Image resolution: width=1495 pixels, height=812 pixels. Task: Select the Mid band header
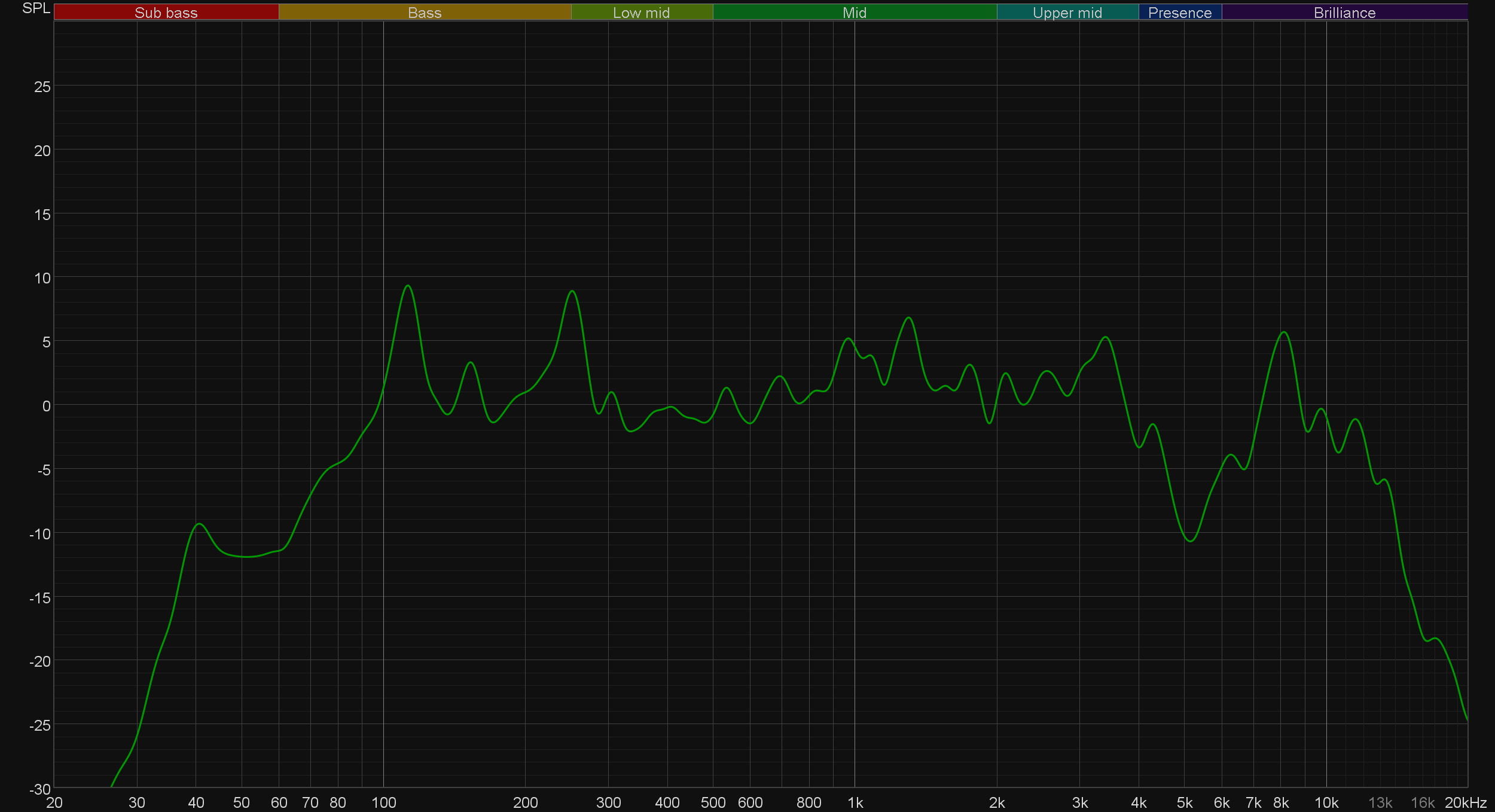[x=854, y=13]
